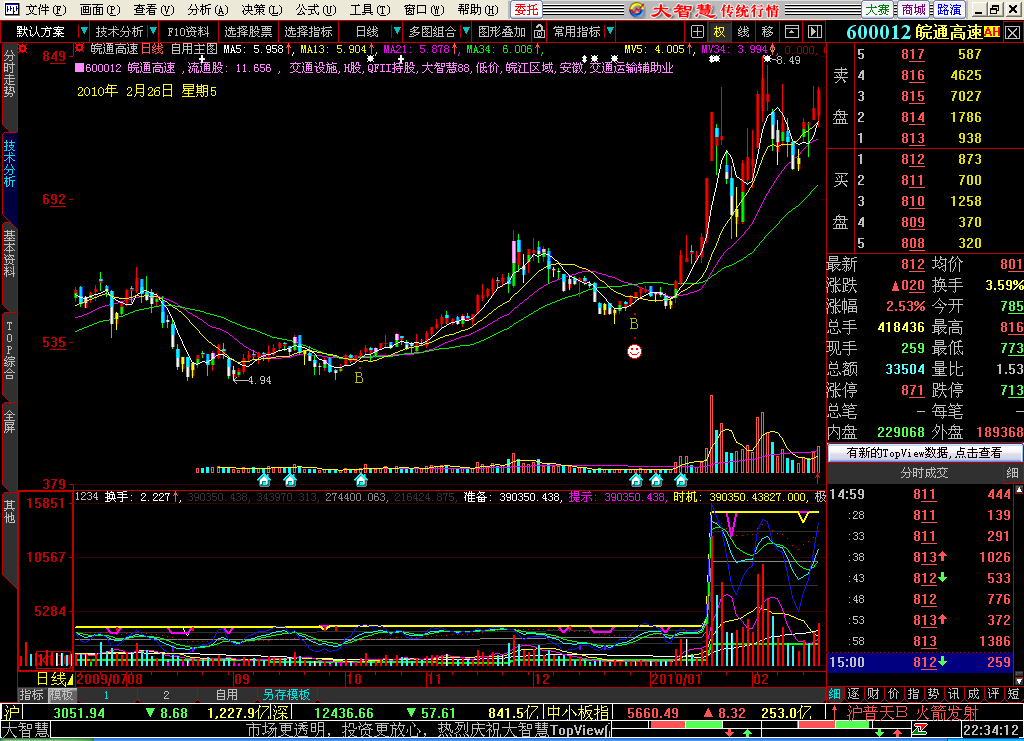Click the 有新的TopView数据,点击查看 button

[923, 452]
